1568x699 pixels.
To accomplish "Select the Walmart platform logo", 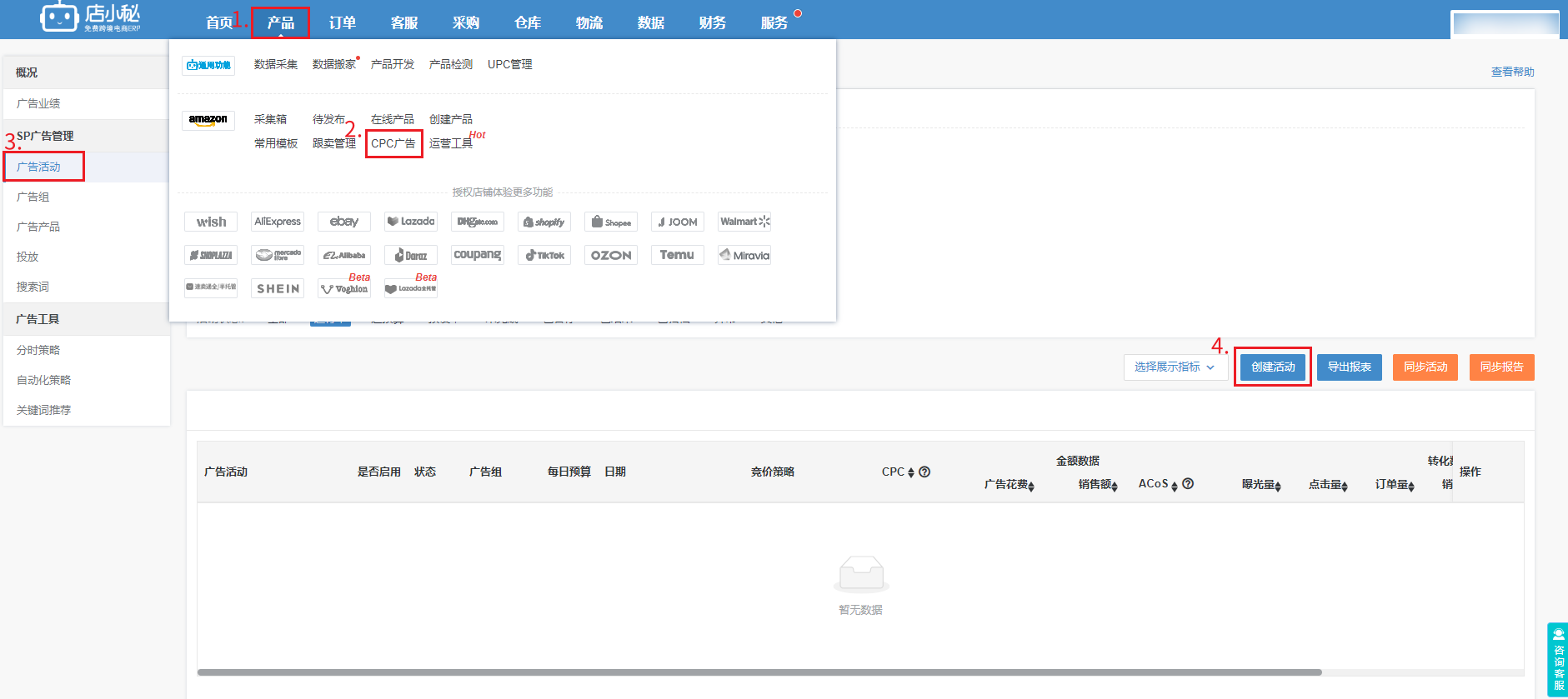I will click(x=744, y=222).
